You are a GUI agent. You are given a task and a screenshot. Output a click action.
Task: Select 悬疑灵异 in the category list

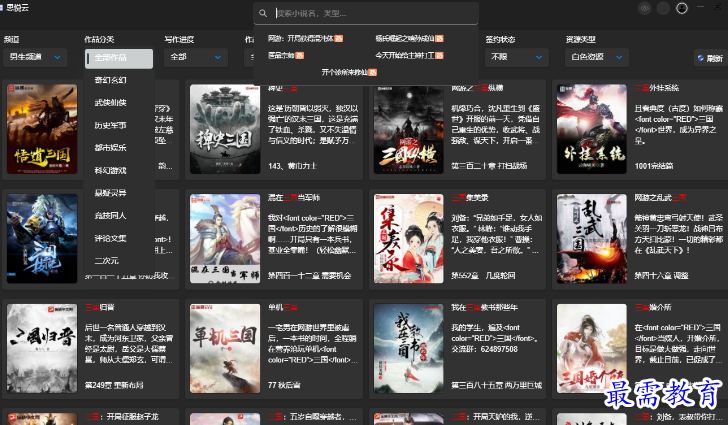pos(119,193)
